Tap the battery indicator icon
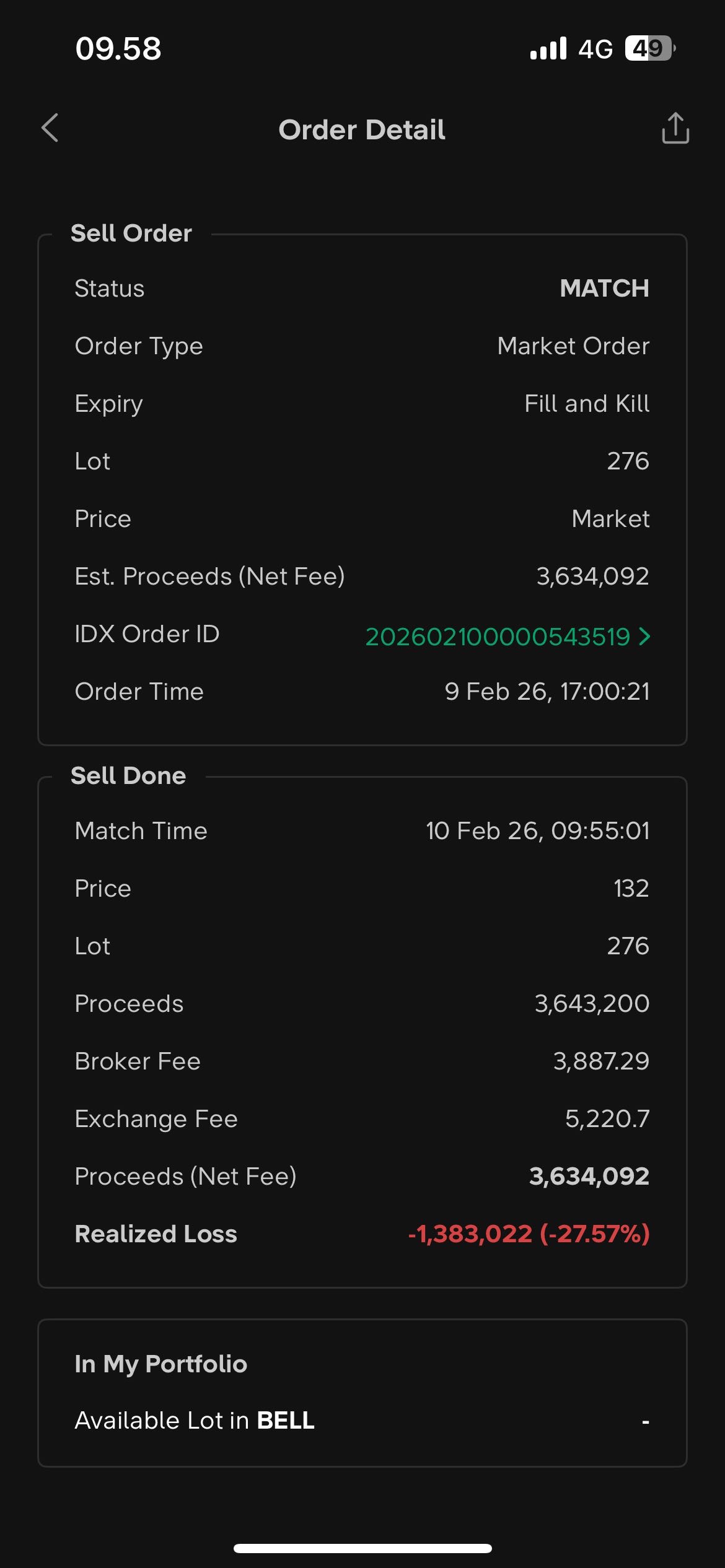 [x=649, y=48]
